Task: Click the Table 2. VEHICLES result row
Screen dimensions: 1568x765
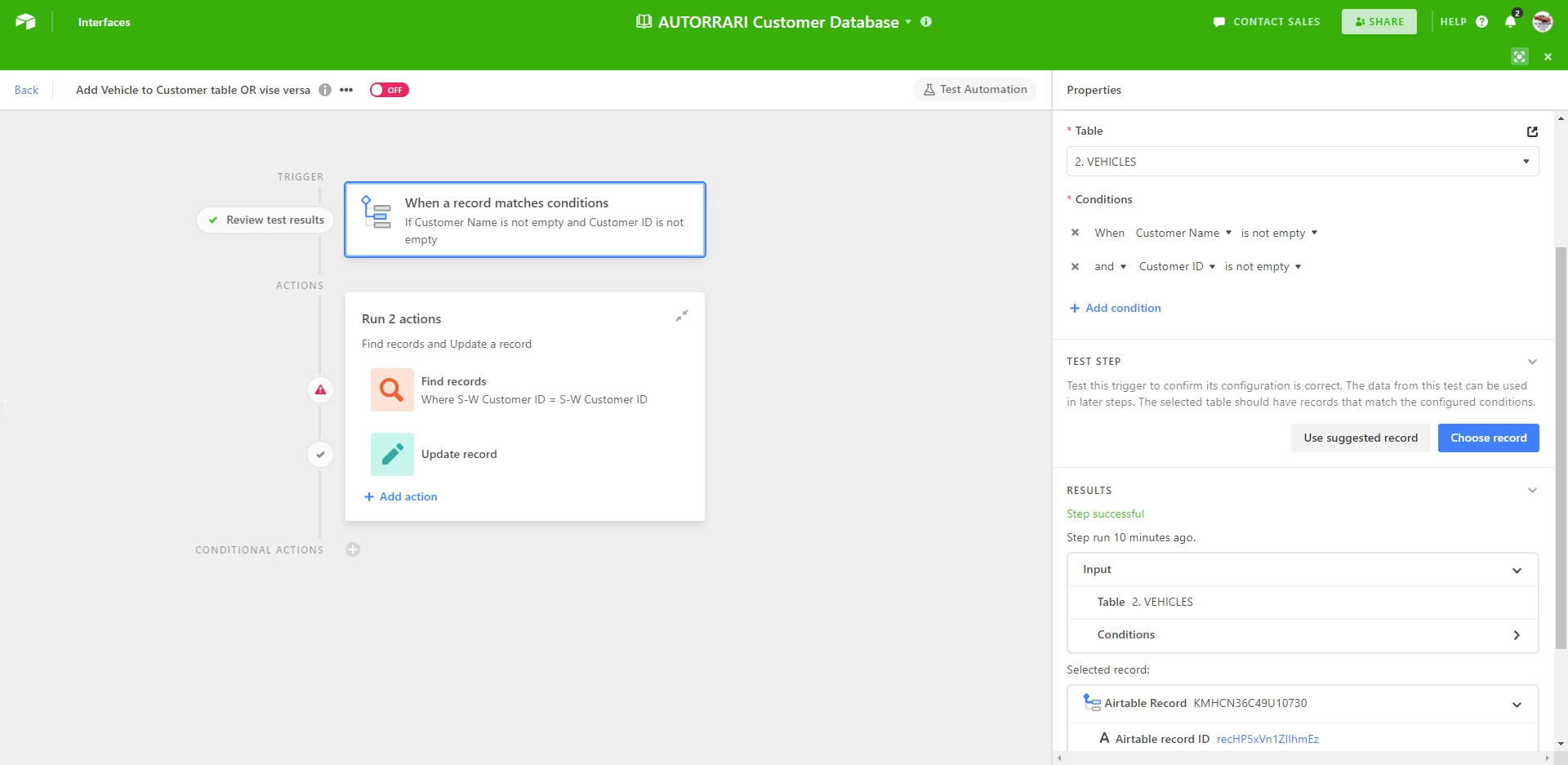Action: 1303,603
